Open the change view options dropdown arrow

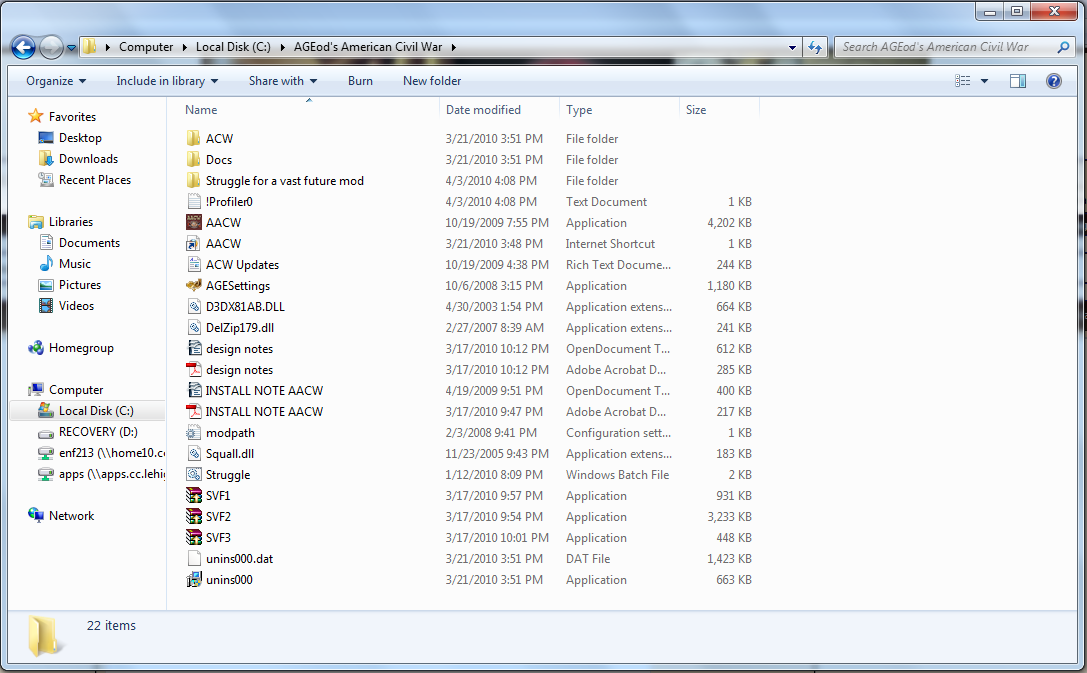click(984, 81)
